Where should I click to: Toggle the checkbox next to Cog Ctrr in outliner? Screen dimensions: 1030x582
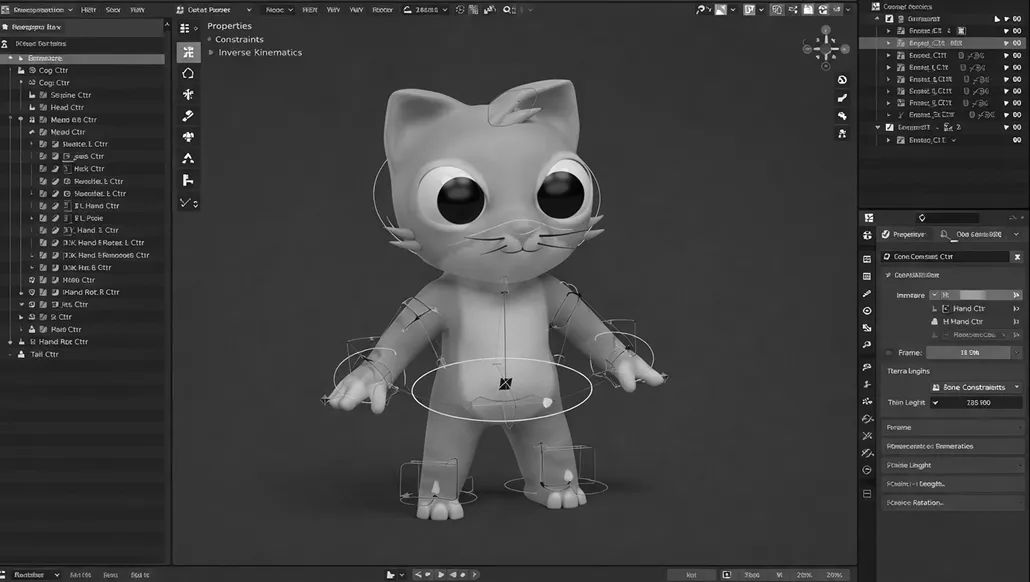pyautogui.click(x=32, y=71)
